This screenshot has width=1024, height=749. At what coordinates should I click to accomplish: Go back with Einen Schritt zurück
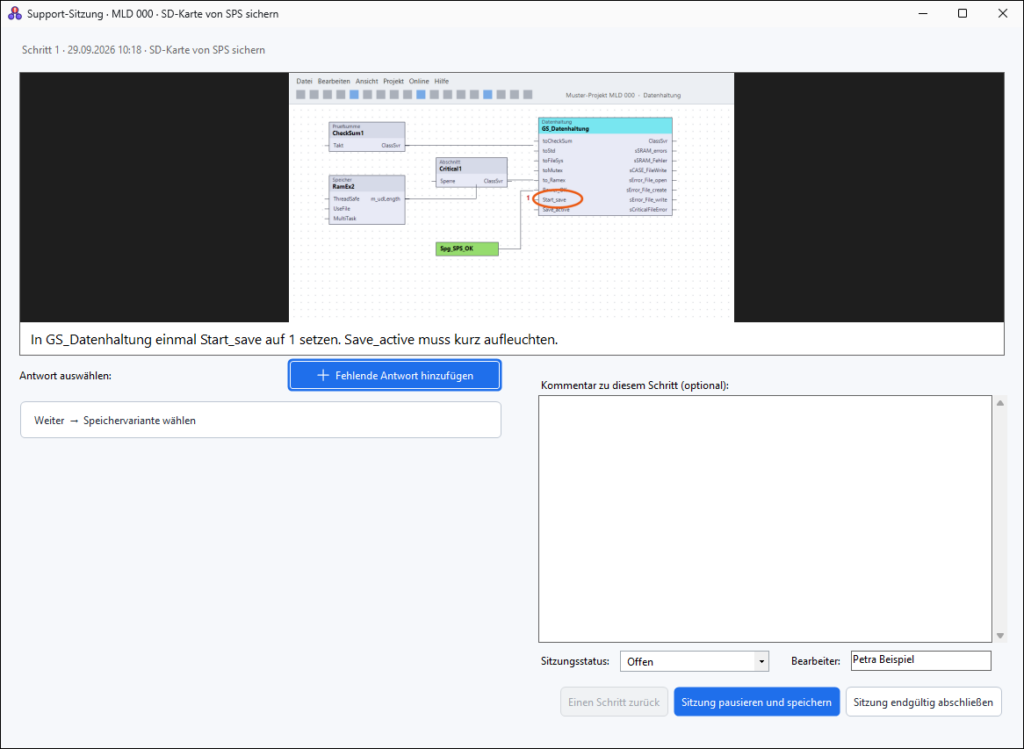coord(614,702)
